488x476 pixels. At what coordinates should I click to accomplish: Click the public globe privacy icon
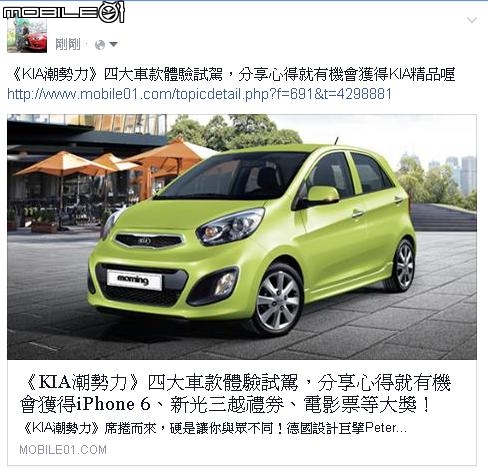click(100, 45)
